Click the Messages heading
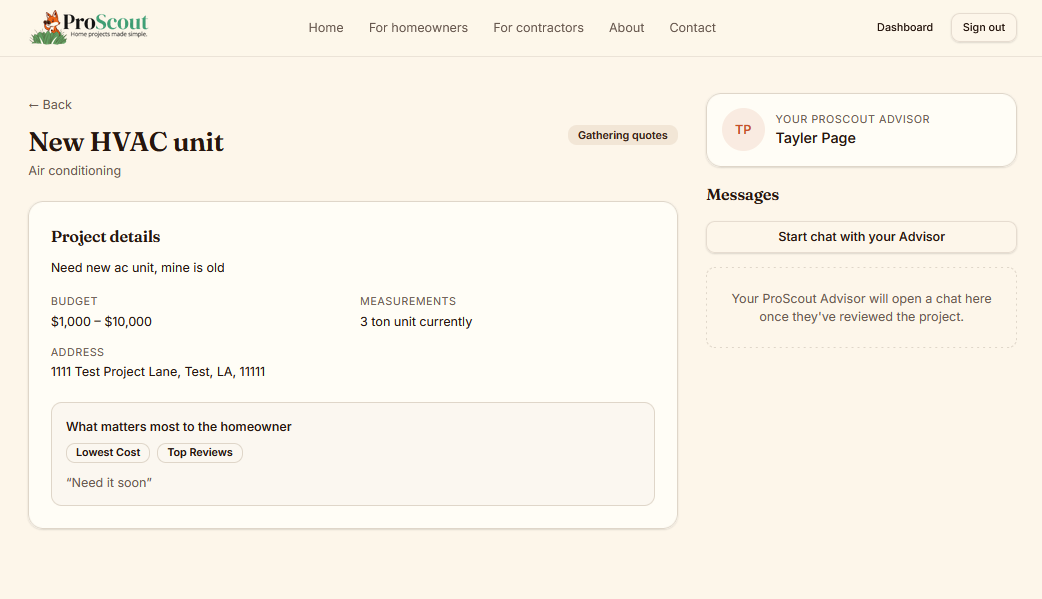1042x599 pixels. [742, 195]
